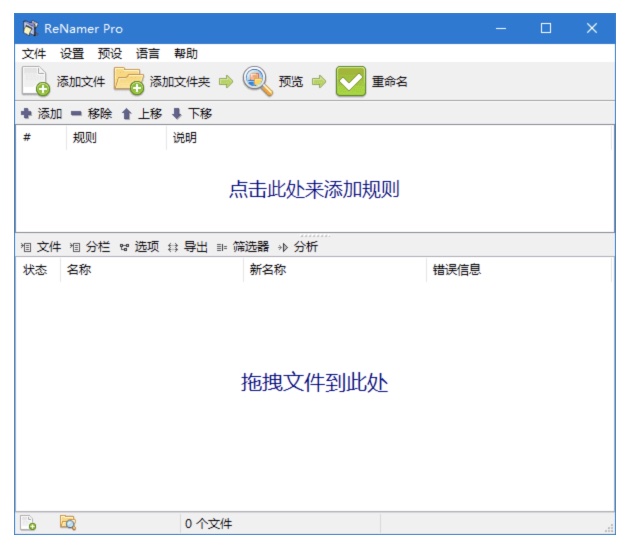627x547 pixels.
Task: Click the 添加文件夹 folder icon
Action: 129,81
